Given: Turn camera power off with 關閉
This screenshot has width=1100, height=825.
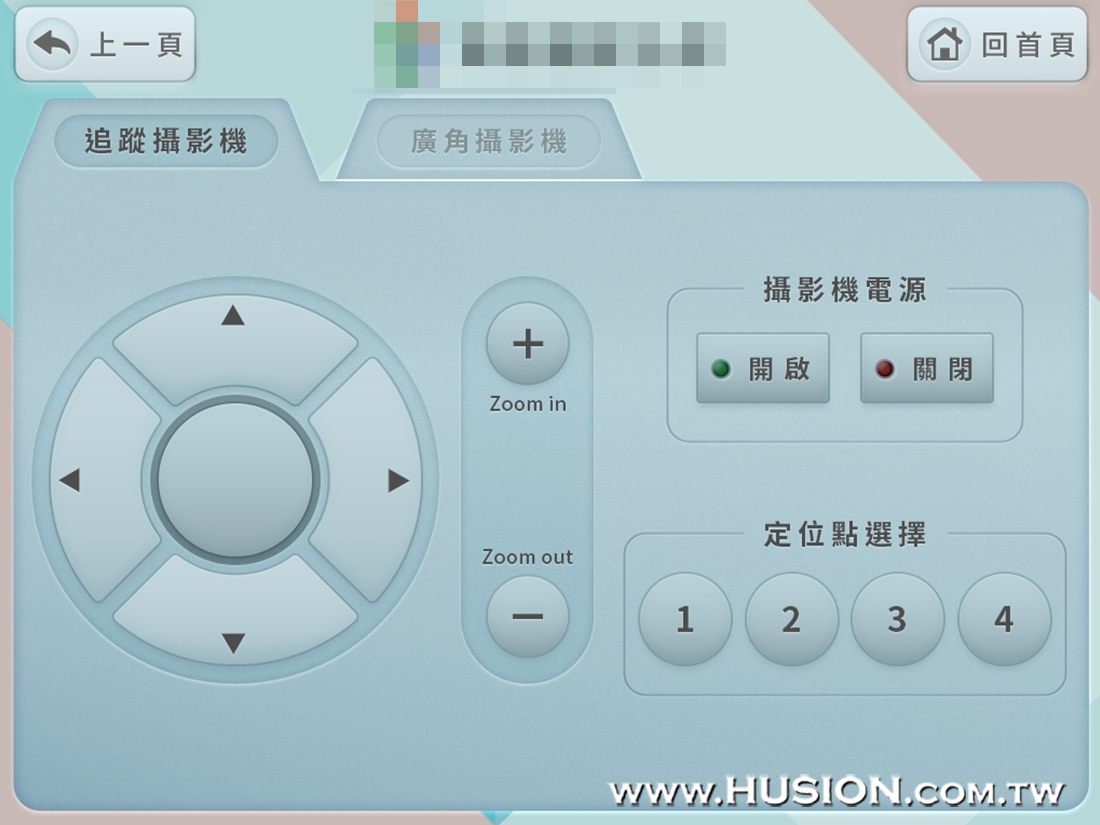Looking at the screenshot, I should tap(927, 368).
